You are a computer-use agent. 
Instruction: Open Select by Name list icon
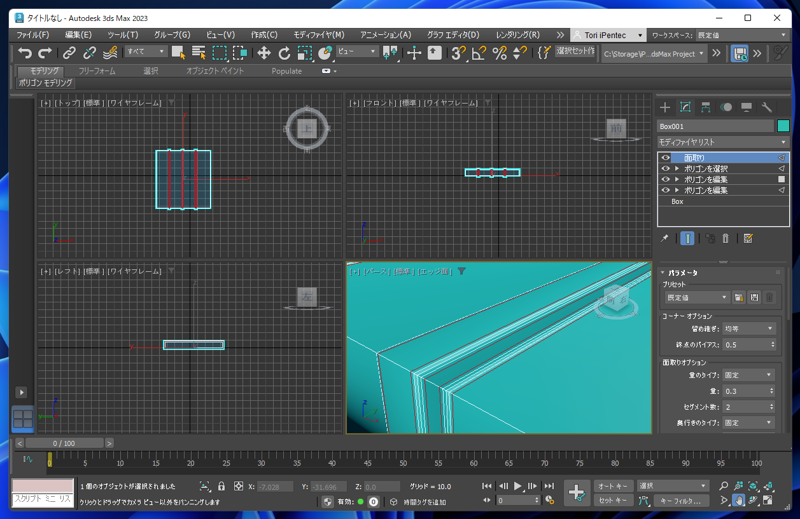pos(198,53)
